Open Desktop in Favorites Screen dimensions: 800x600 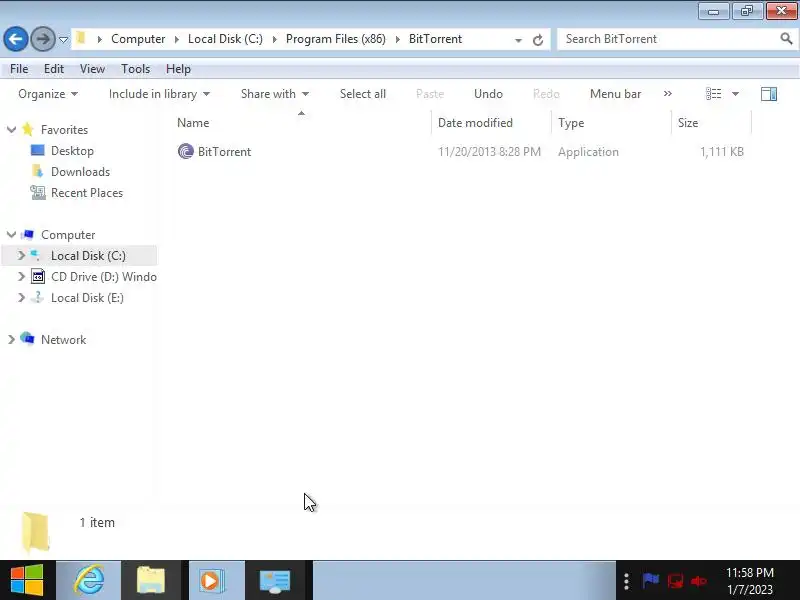pos(72,151)
